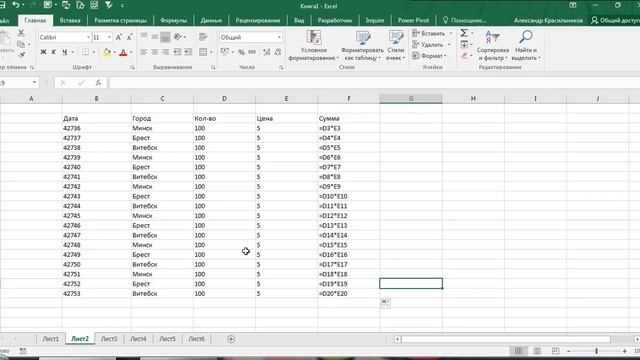The width and height of the screenshot is (640, 360).
Task: Align text to the middle vertically
Action: [x=155, y=37]
